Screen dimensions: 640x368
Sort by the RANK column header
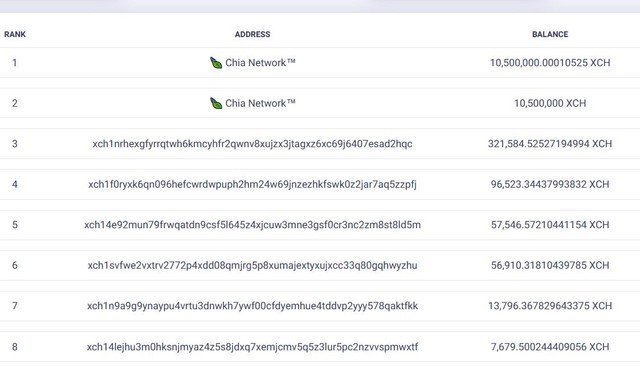tap(15, 34)
